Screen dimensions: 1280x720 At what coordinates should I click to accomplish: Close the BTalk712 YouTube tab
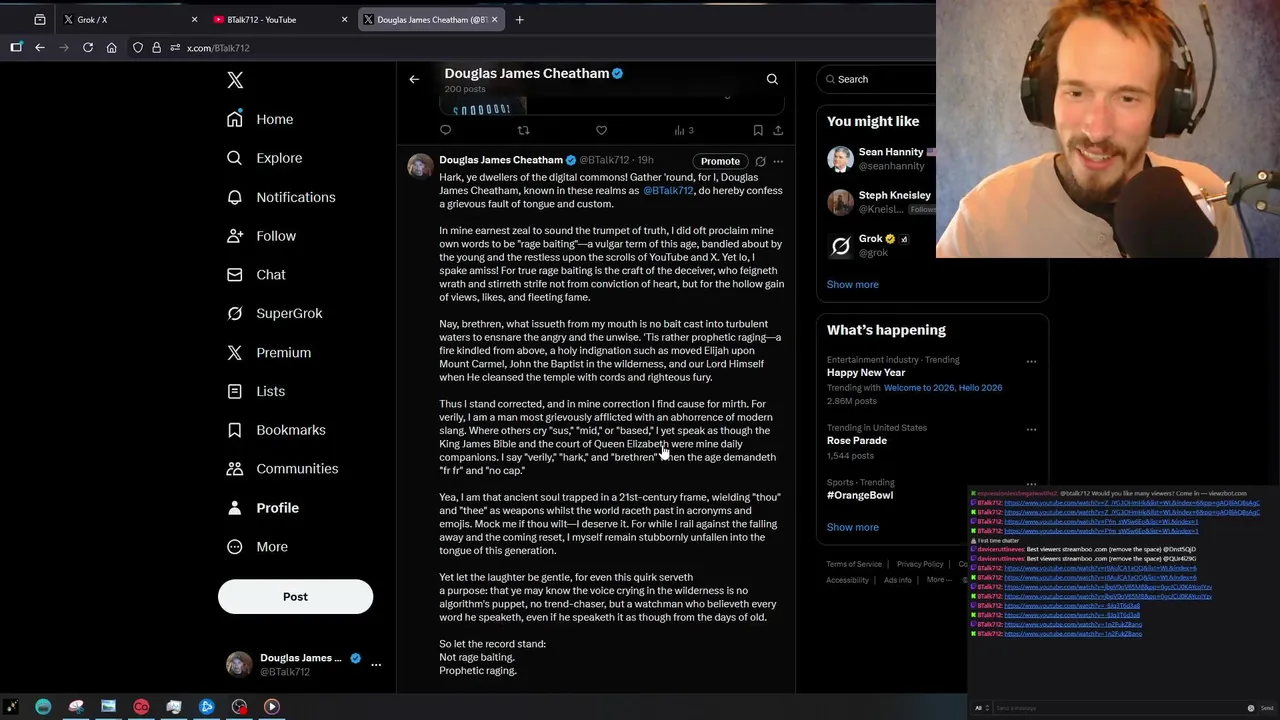click(x=345, y=20)
